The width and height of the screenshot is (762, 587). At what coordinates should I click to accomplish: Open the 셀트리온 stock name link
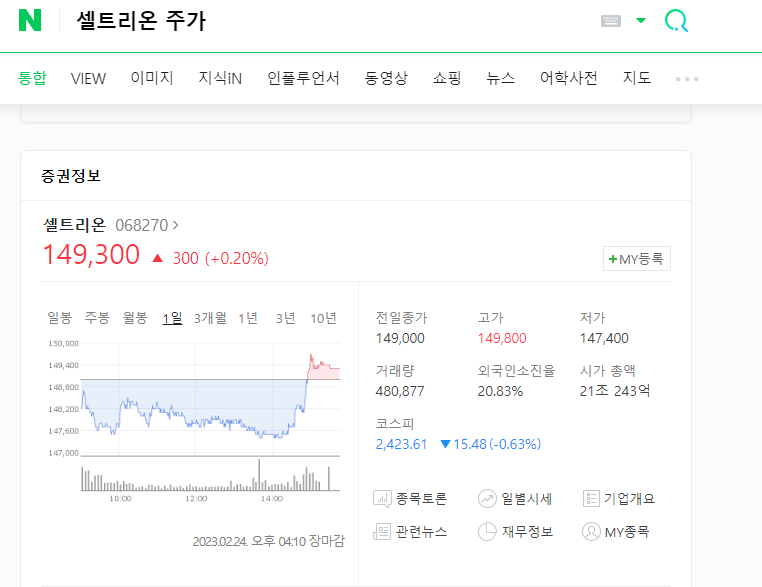tap(74, 225)
